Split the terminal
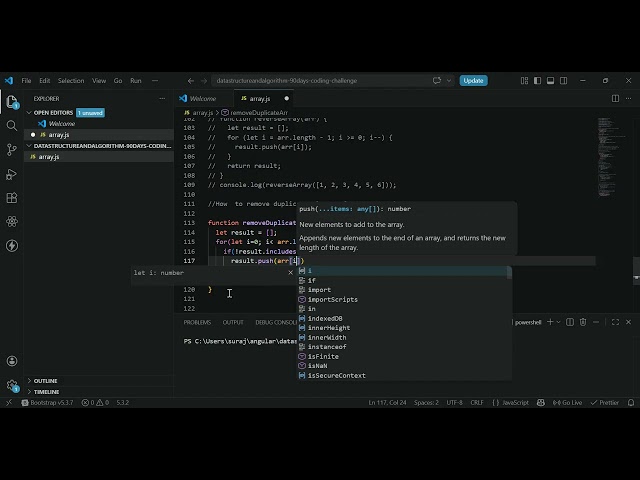Image resolution: width=640 pixels, height=480 pixels. [570, 322]
